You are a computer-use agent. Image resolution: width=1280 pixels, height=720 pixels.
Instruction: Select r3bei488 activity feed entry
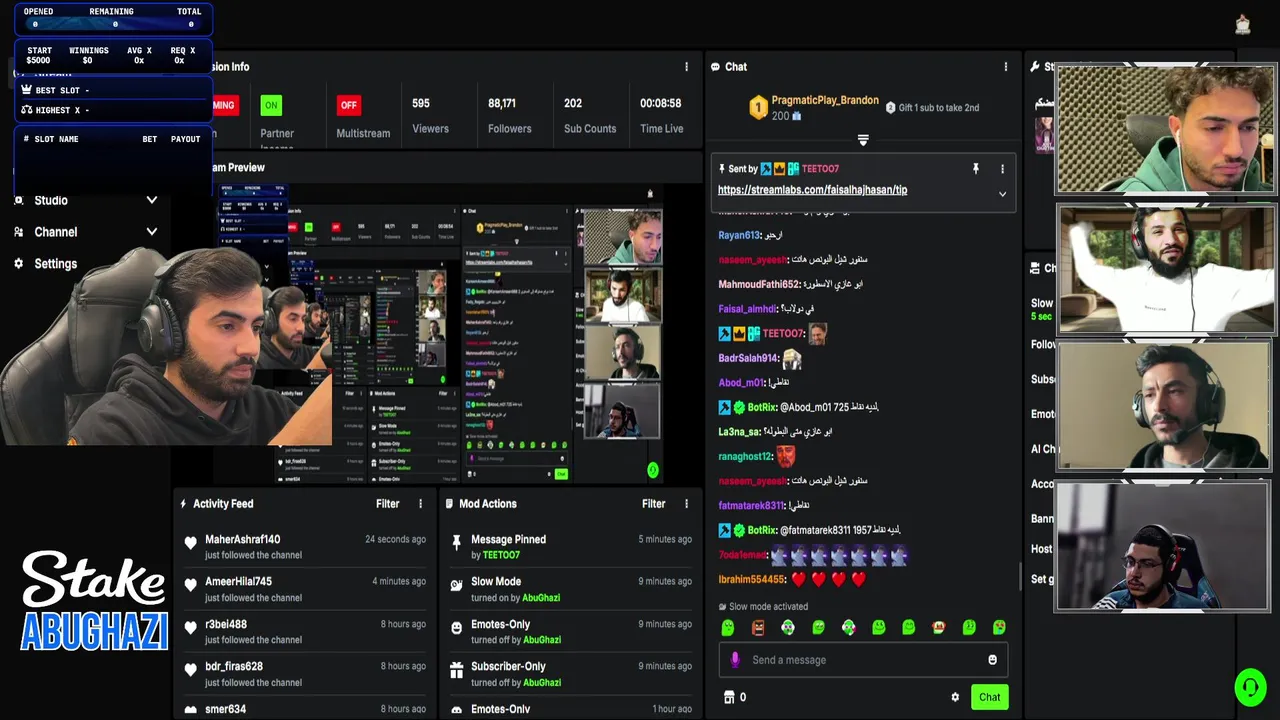305,631
